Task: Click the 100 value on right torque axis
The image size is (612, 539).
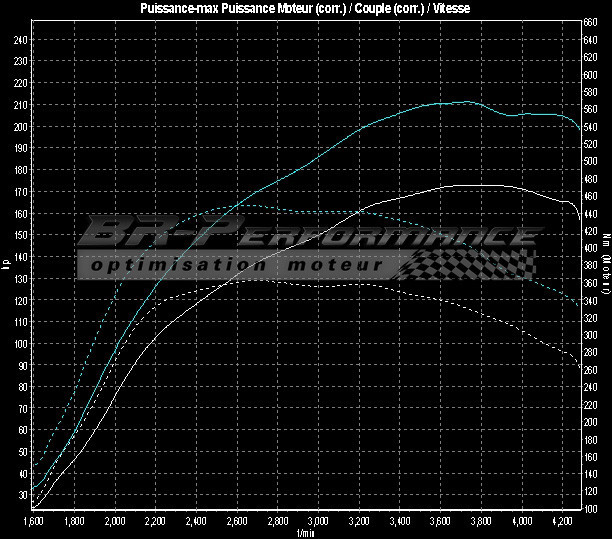Action: [x=592, y=509]
